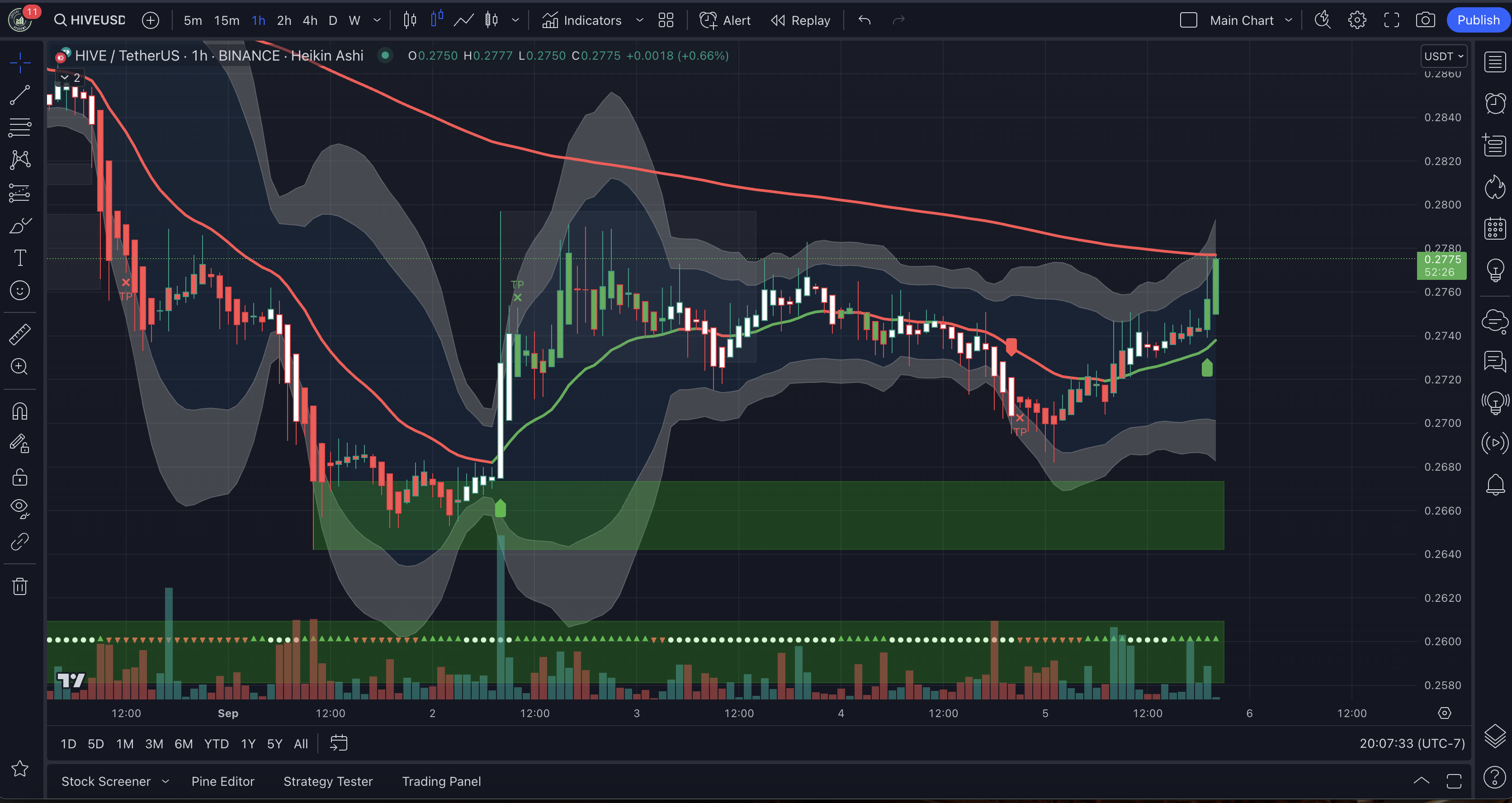Set date range to 1D
Screen dimensions: 1512x803
point(69,744)
